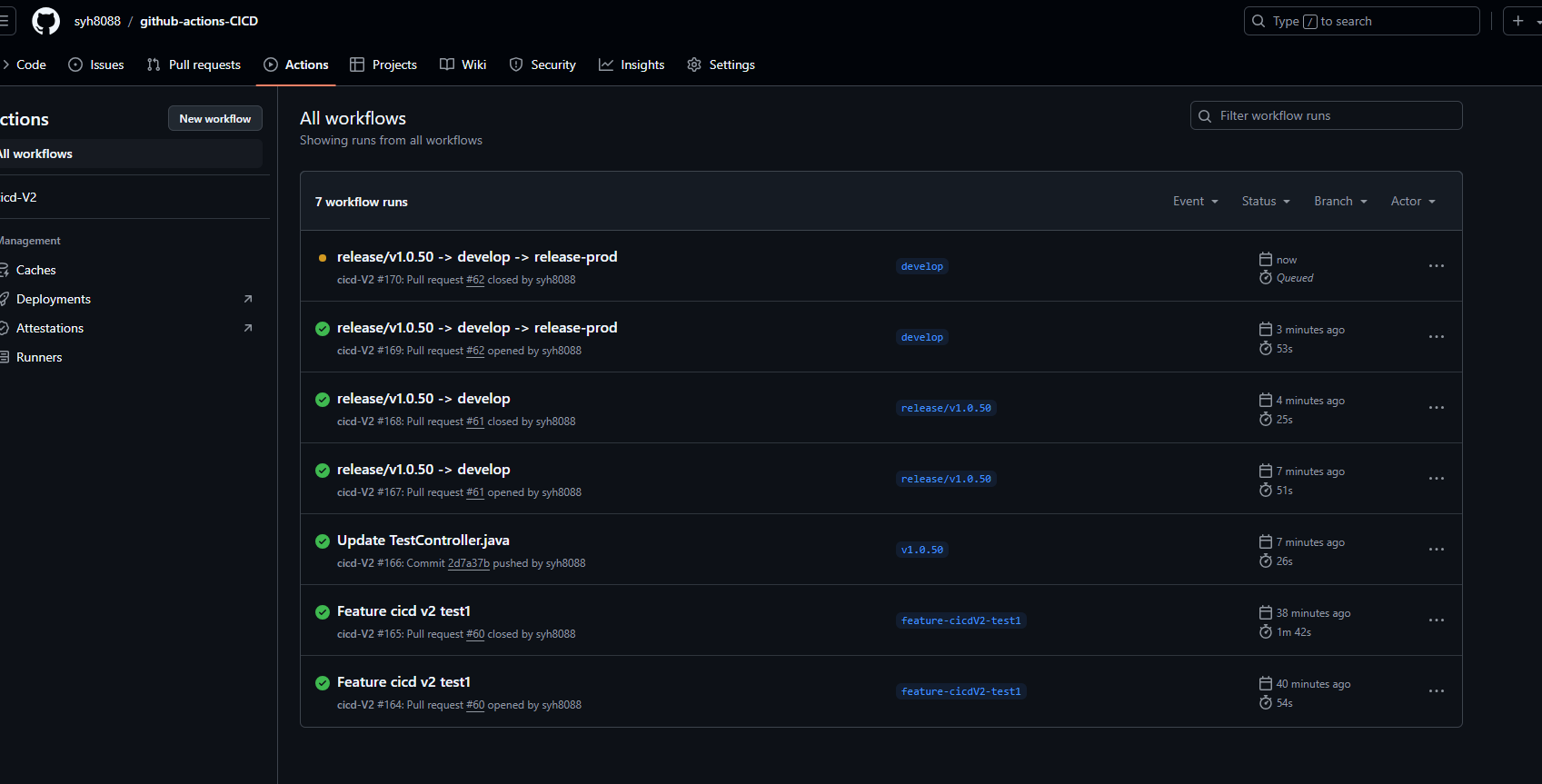The image size is (1542, 784).
Task: Open three-dot menu for run #165
Action: [x=1437, y=620]
